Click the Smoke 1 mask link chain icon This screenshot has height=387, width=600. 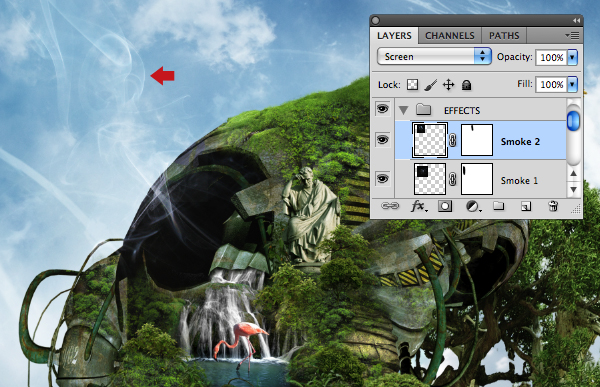[452, 179]
